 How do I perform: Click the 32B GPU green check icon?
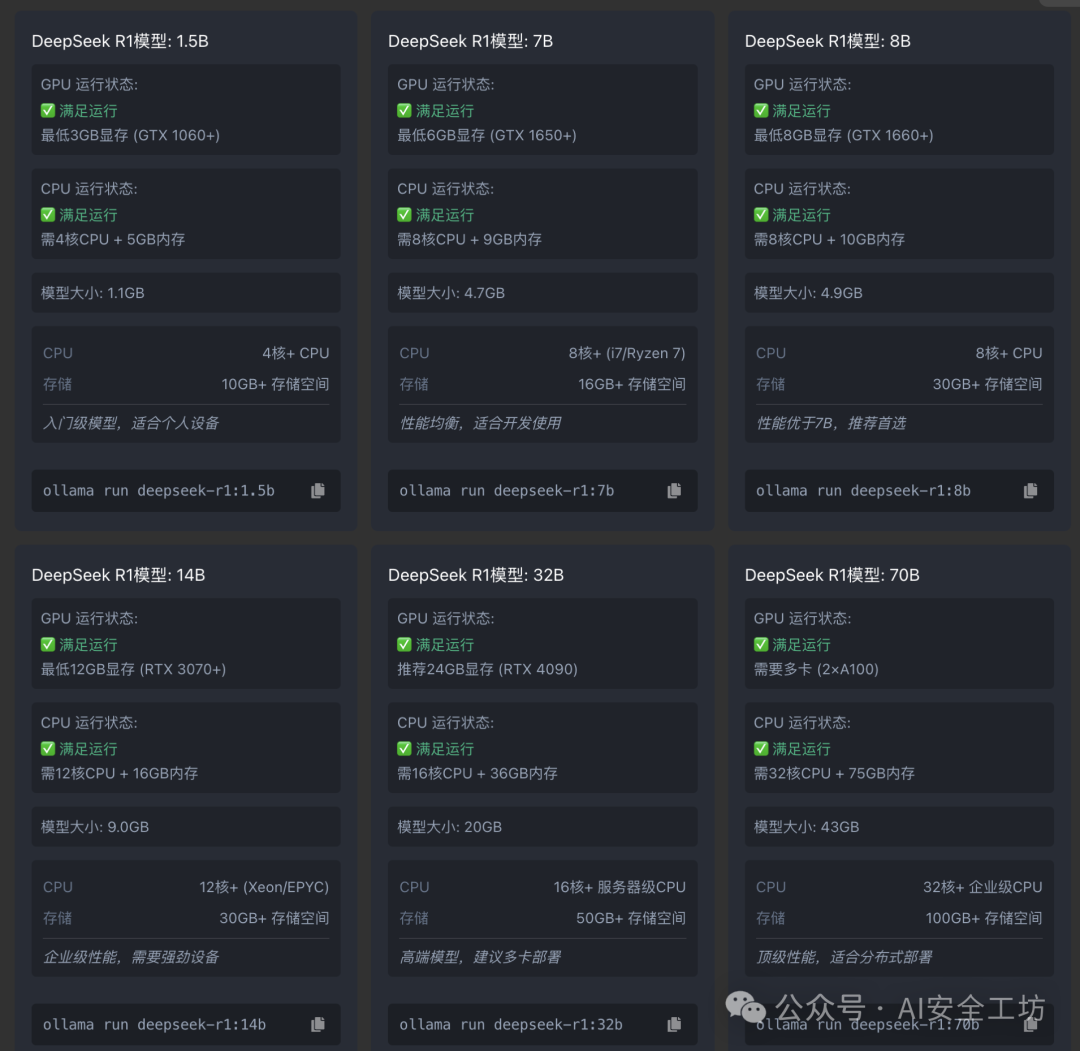click(404, 644)
